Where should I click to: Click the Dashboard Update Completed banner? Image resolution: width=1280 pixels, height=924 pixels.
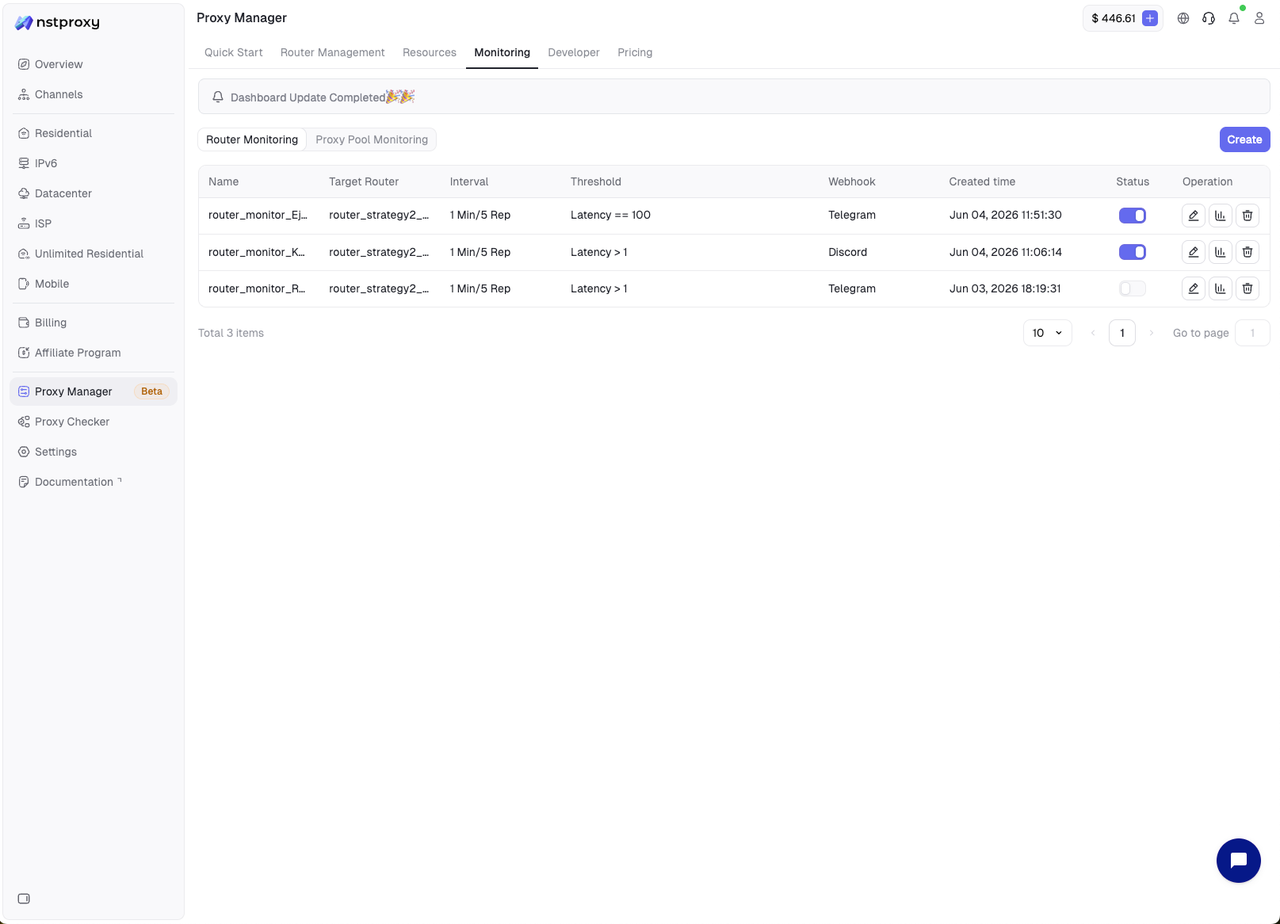734,97
